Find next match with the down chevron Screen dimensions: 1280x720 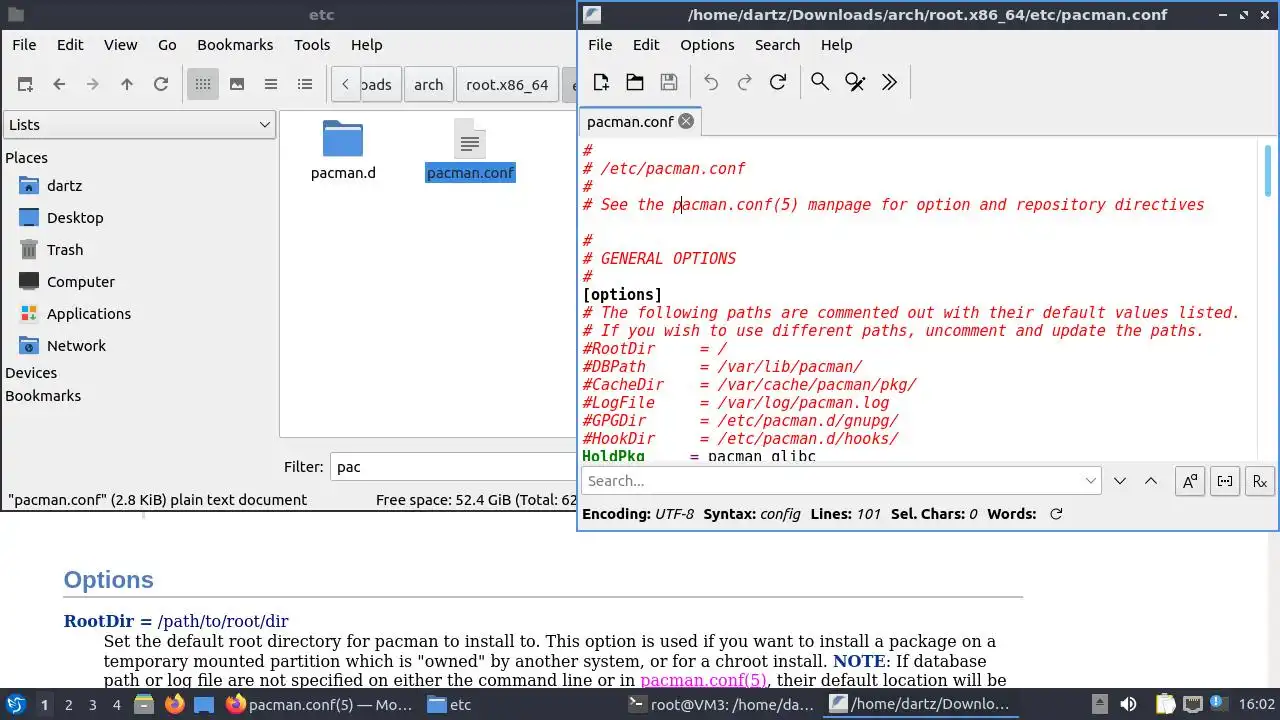[1120, 481]
